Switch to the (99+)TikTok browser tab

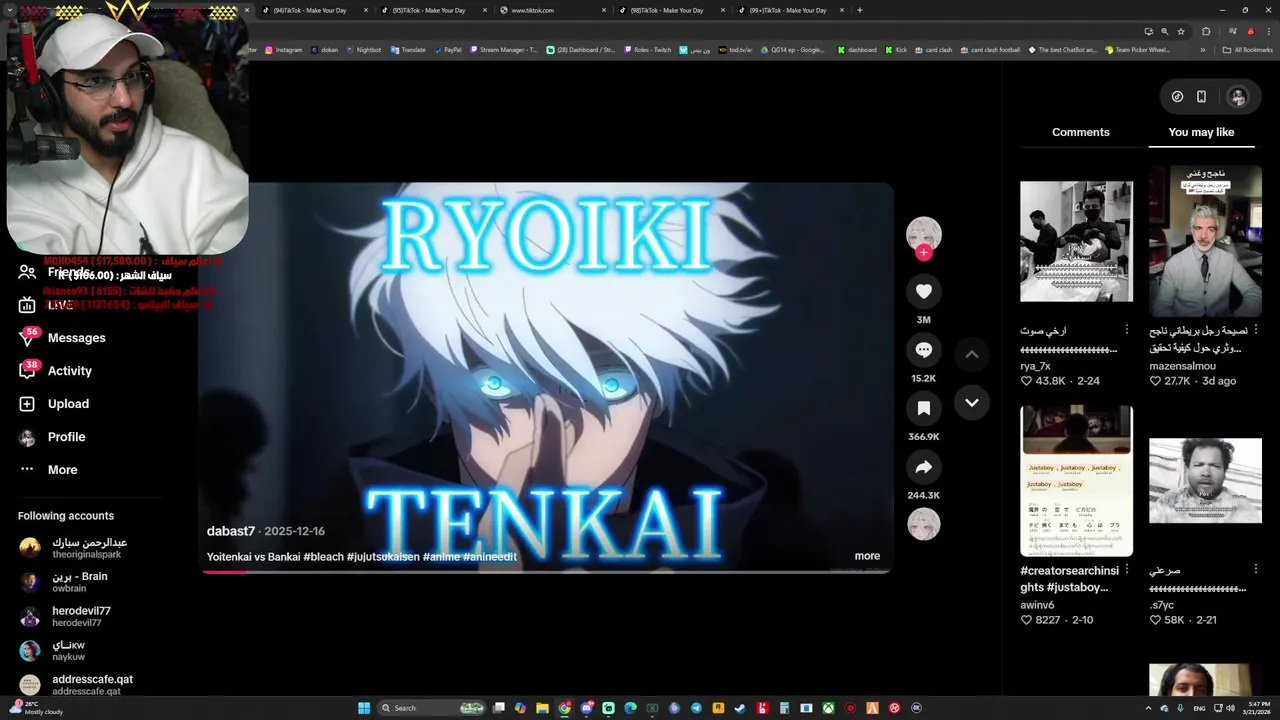(x=788, y=10)
